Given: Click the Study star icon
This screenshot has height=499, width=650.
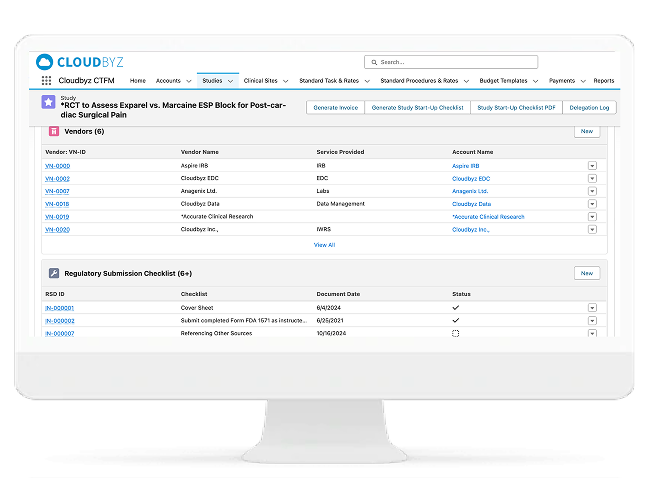Looking at the screenshot, I should click(x=49, y=102).
